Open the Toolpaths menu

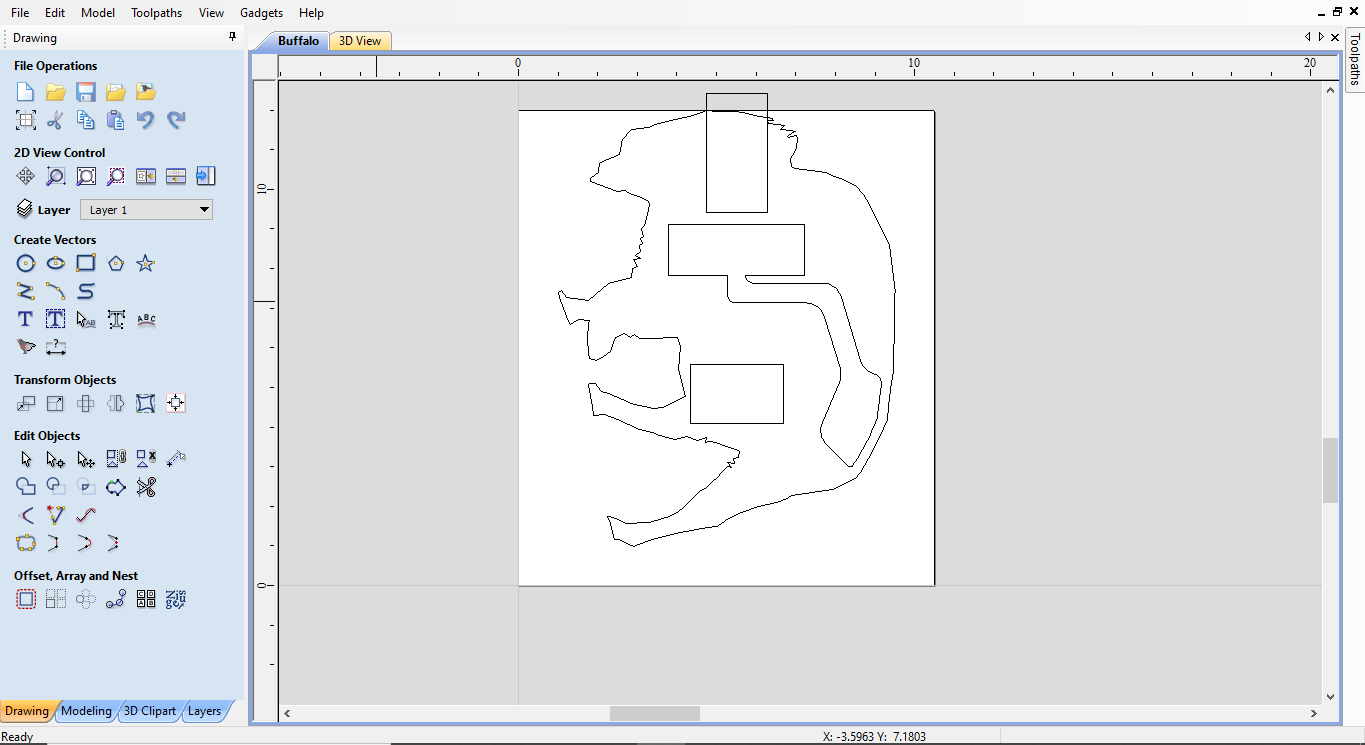click(157, 13)
